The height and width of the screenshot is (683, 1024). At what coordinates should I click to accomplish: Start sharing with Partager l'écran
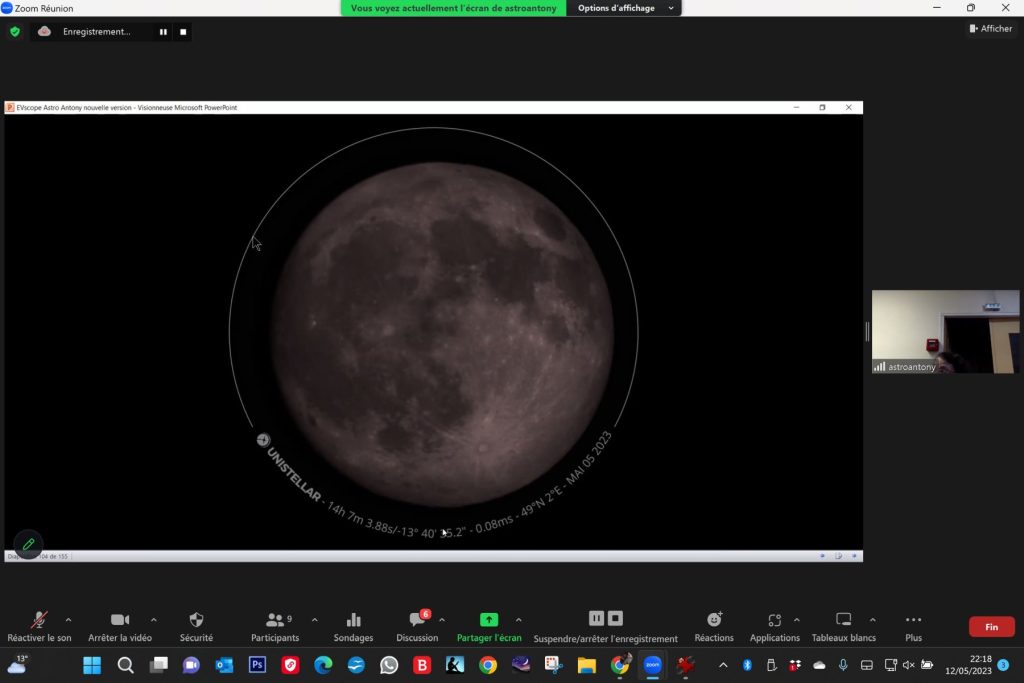click(489, 627)
